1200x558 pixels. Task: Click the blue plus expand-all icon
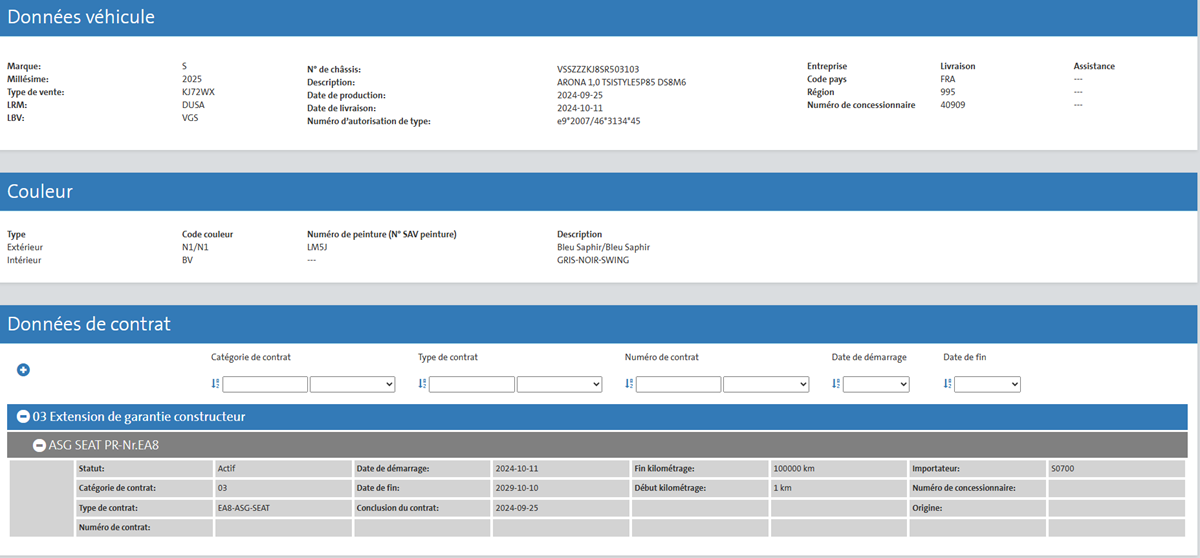click(x=23, y=370)
